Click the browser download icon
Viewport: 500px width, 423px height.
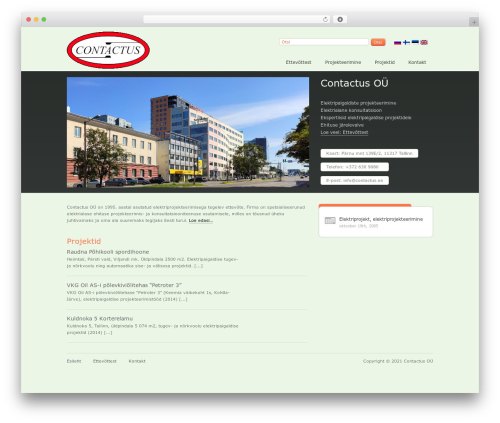[340, 19]
